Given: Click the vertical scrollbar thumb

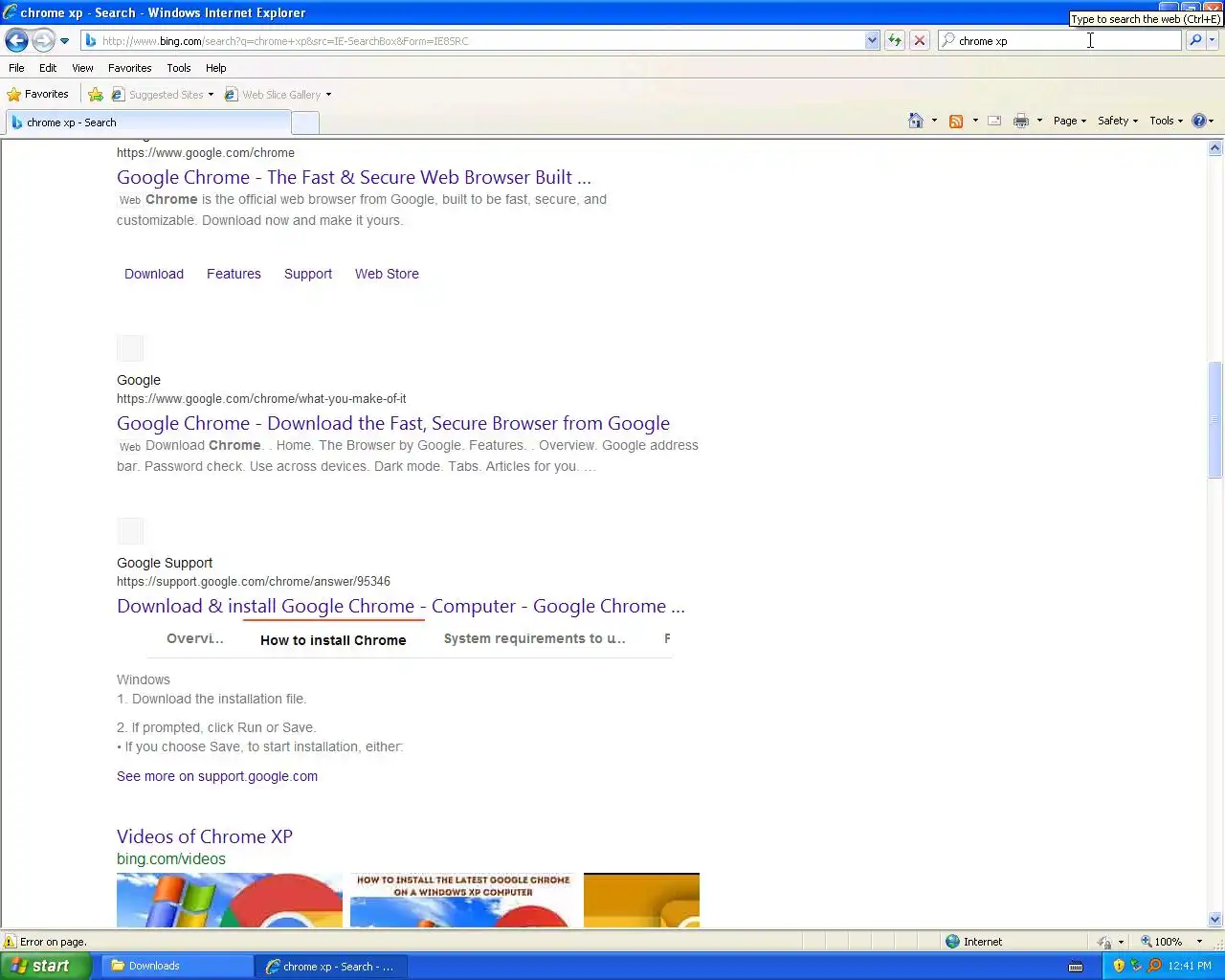Looking at the screenshot, I should 1215,420.
